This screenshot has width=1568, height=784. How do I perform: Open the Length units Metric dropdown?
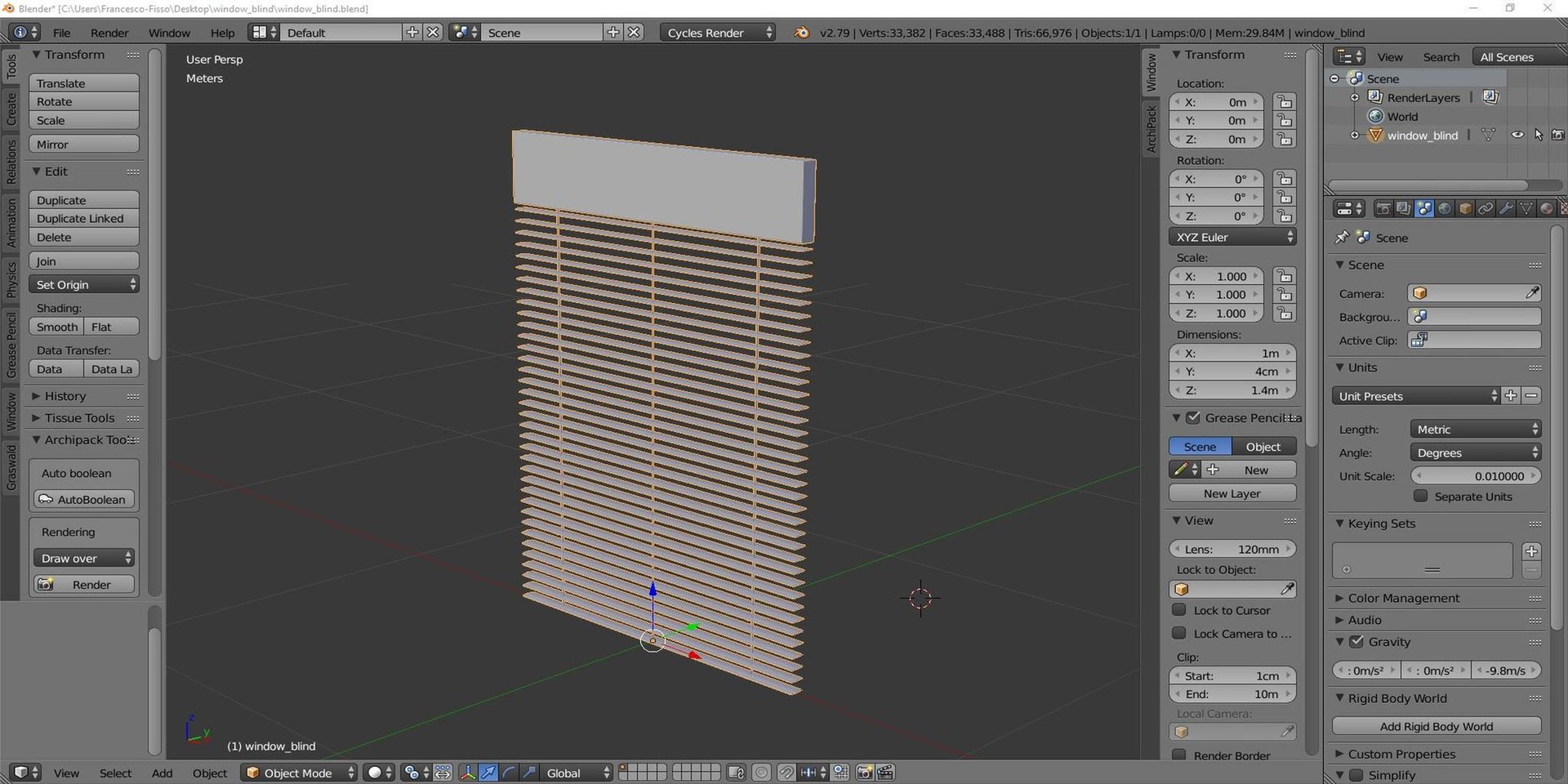point(1476,429)
